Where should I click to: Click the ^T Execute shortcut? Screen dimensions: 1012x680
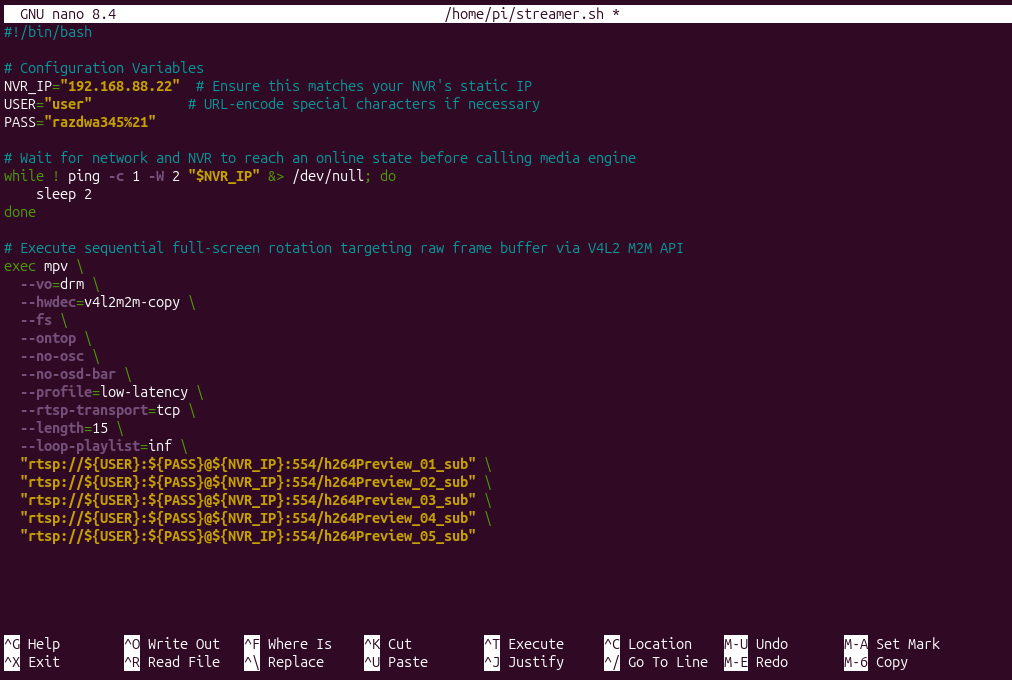pos(524,644)
